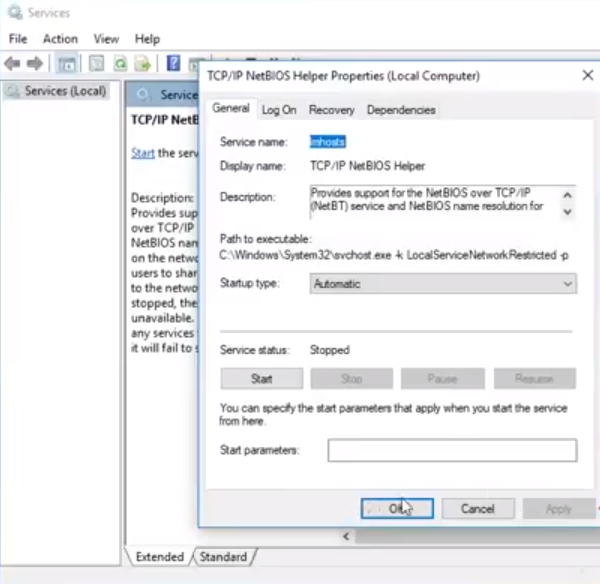
Task: Click the description text in the dialog
Action: (427, 199)
